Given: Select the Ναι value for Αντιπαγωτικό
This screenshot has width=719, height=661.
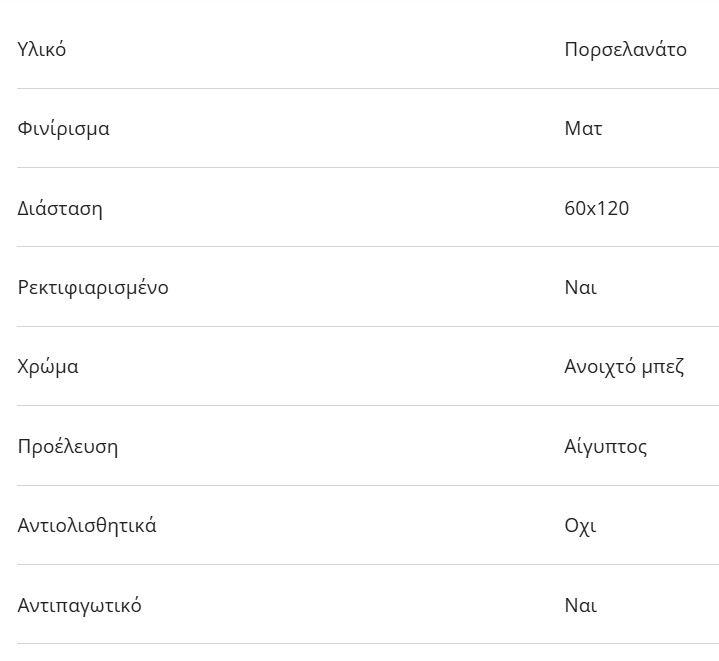Looking at the screenshot, I should click(x=580, y=605).
